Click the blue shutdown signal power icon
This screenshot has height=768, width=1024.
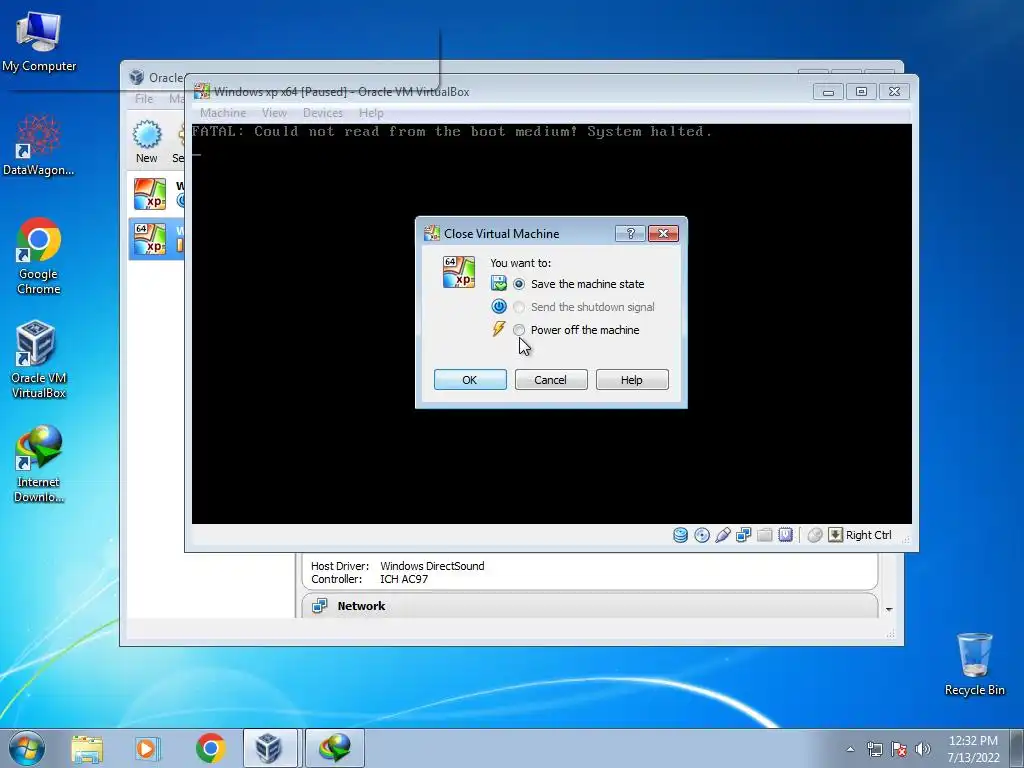[499, 306]
